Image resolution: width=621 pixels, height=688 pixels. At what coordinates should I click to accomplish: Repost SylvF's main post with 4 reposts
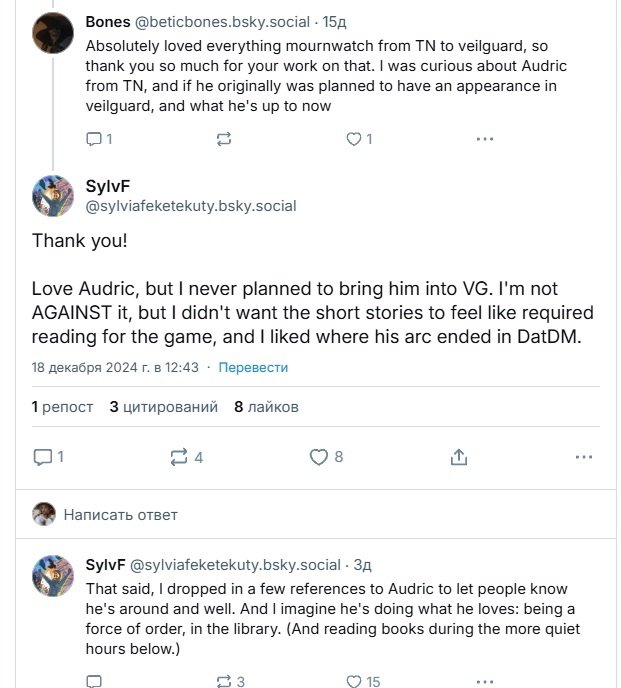coord(180,457)
